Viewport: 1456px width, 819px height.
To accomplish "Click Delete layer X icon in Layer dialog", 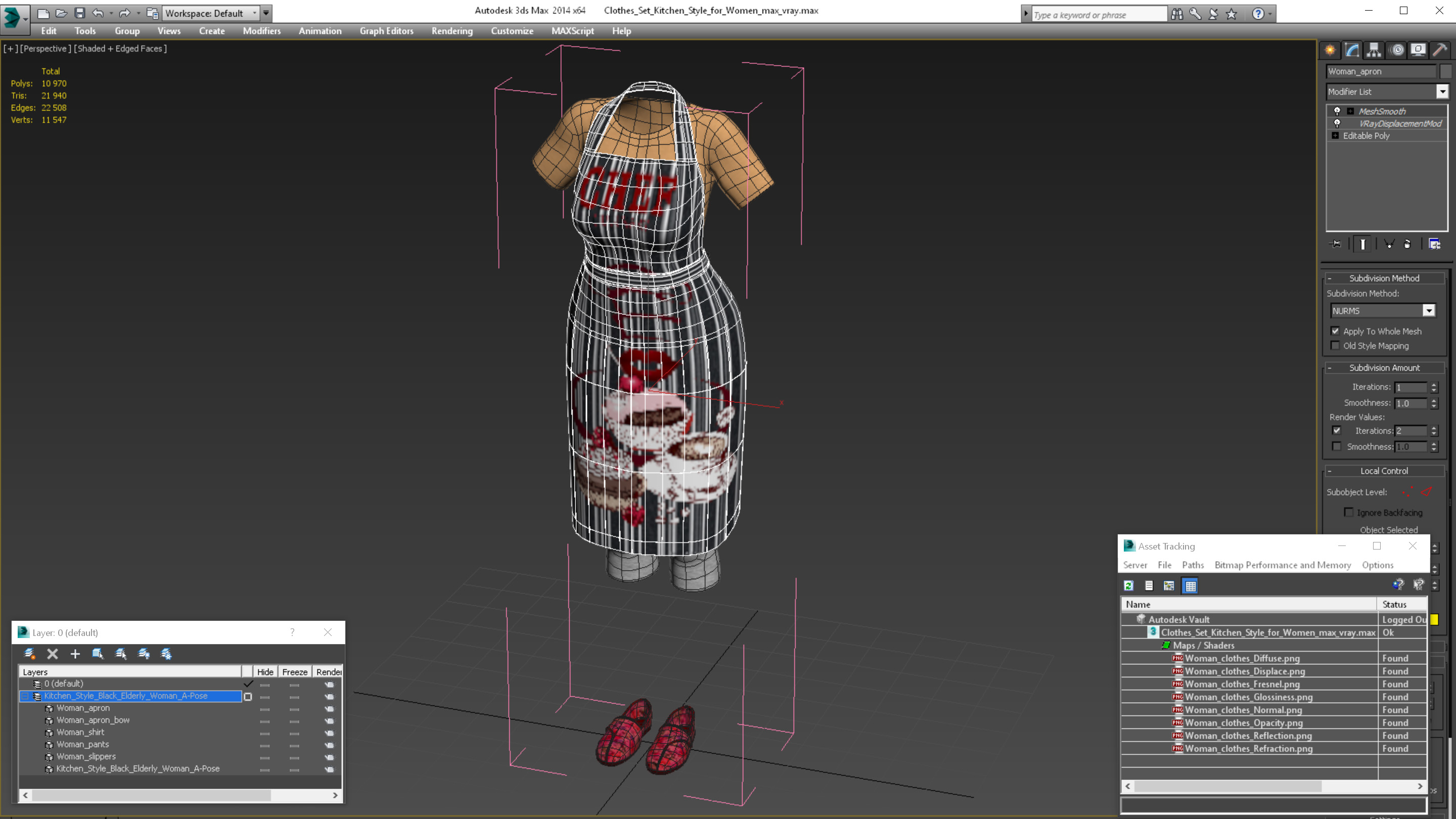I will pyautogui.click(x=53, y=654).
